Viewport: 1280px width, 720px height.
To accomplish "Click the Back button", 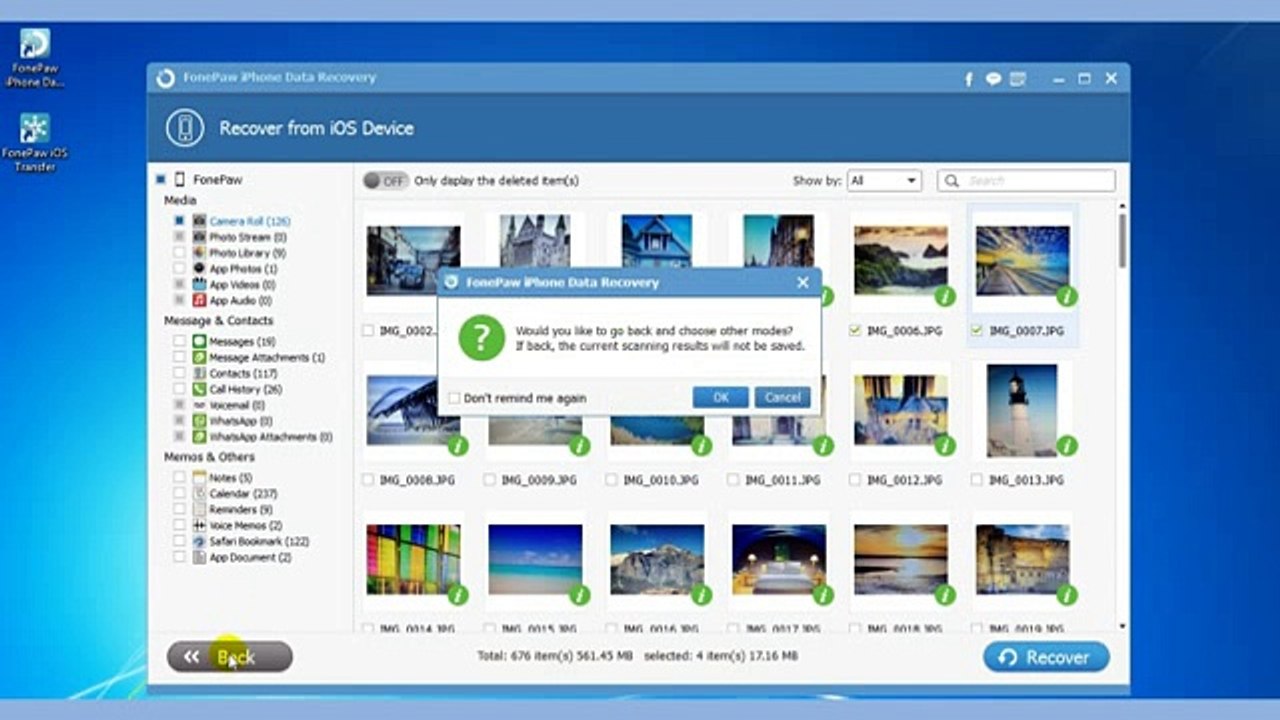I will (229, 657).
